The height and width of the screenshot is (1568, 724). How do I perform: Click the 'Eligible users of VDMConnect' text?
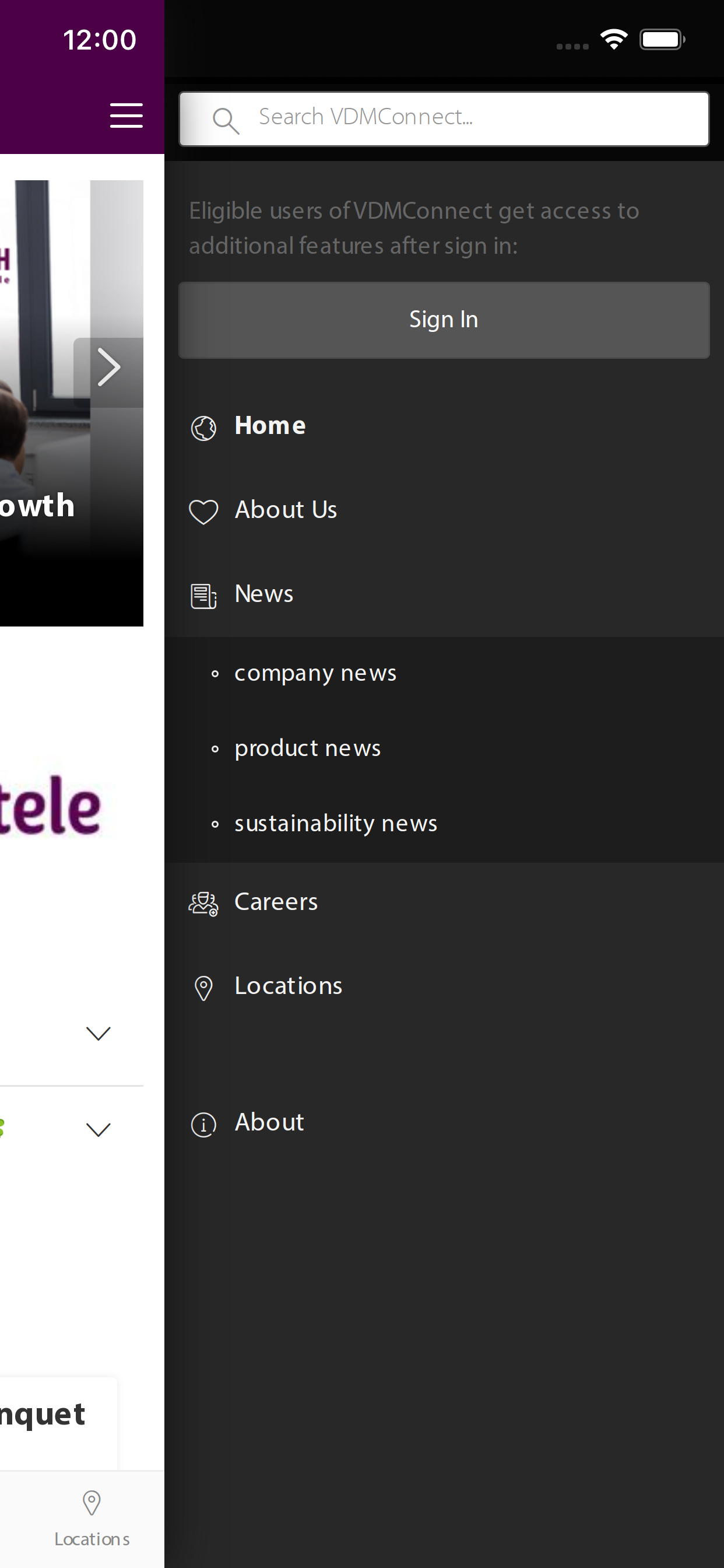coord(414,228)
